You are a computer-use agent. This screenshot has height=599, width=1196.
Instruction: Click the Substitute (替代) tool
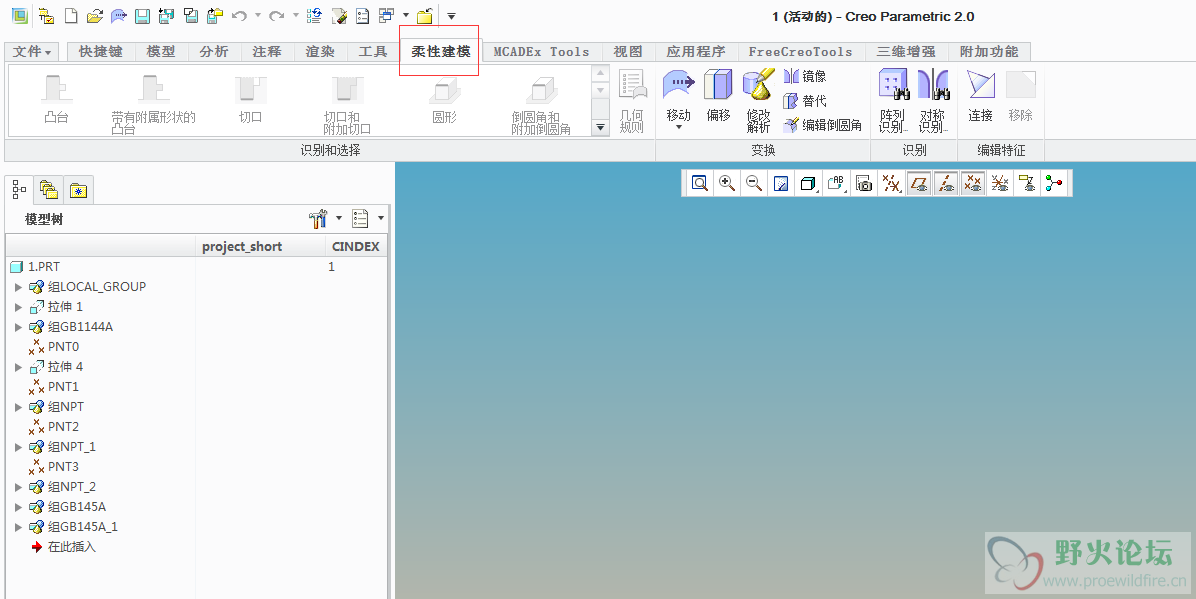click(x=805, y=101)
